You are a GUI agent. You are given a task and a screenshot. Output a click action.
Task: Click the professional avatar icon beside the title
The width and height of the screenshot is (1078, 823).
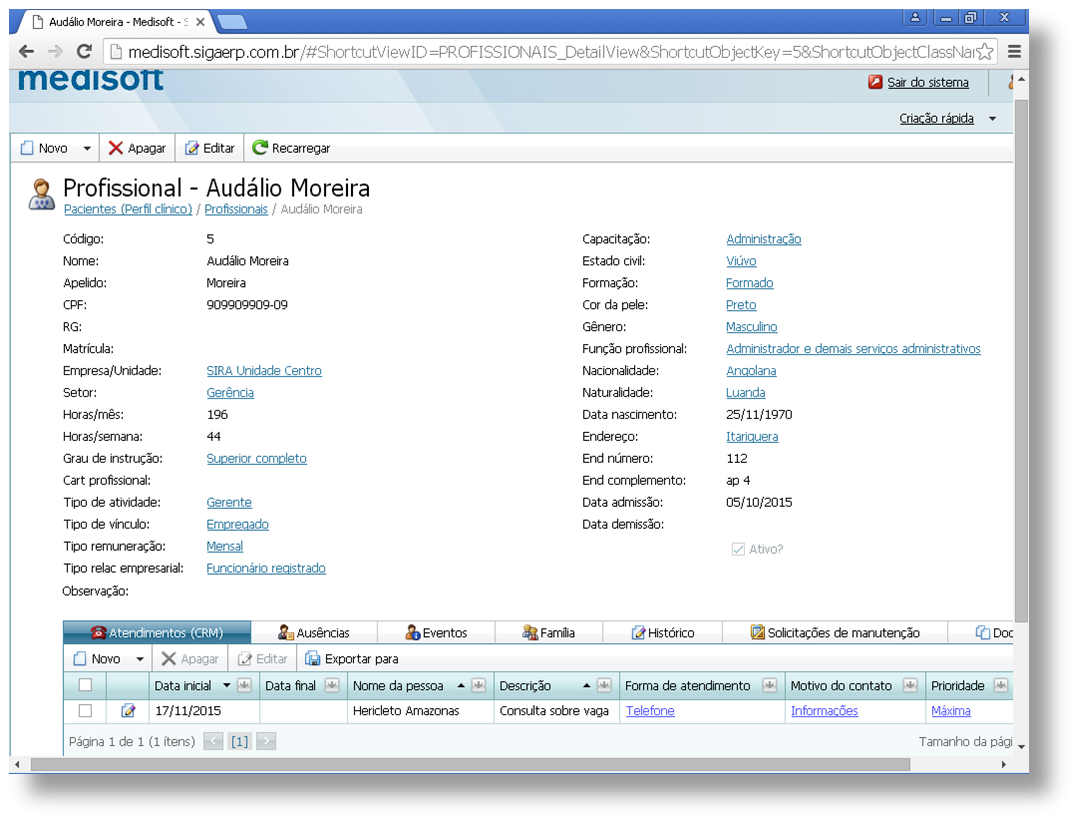tap(41, 195)
